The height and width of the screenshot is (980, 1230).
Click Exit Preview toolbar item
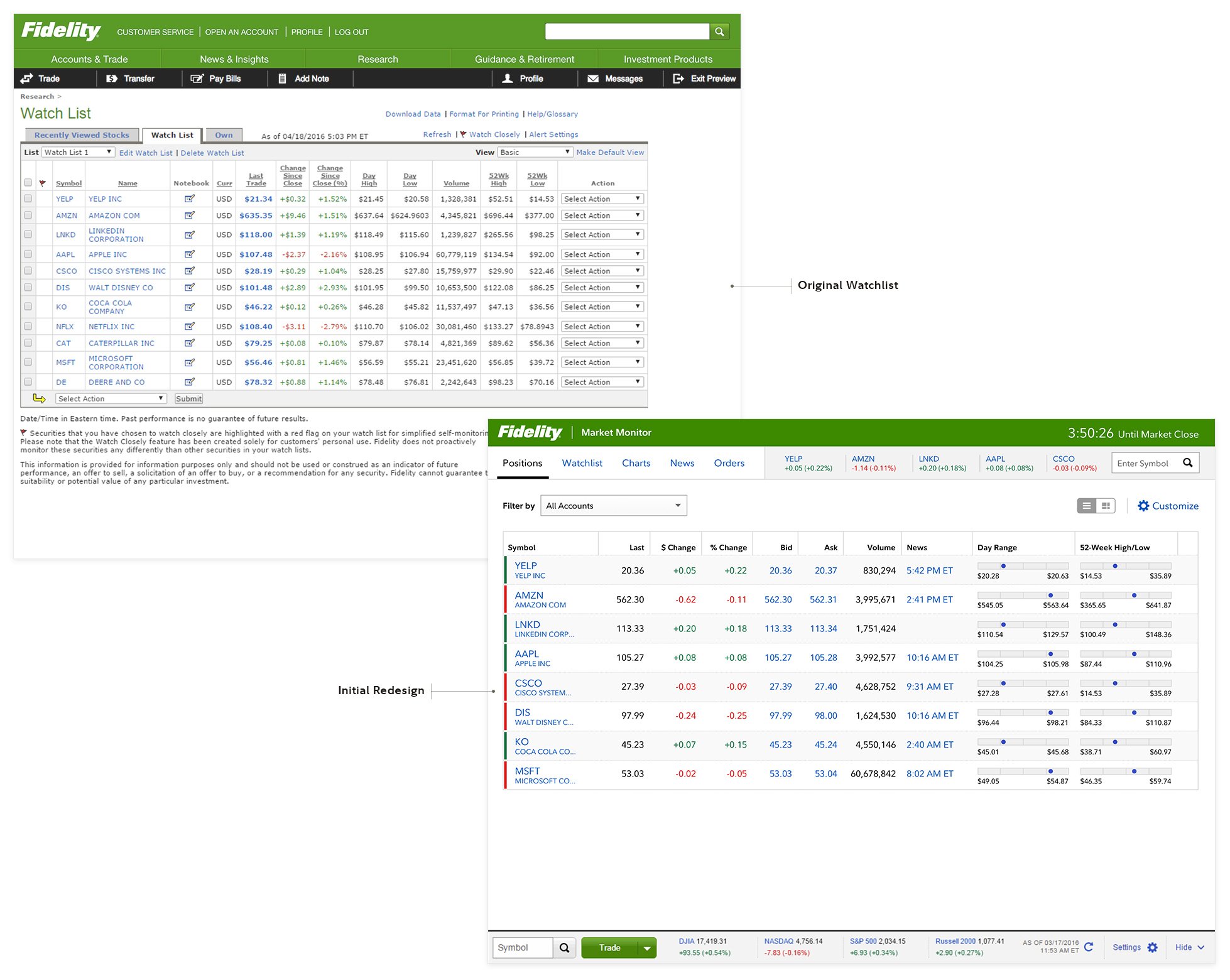(704, 79)
